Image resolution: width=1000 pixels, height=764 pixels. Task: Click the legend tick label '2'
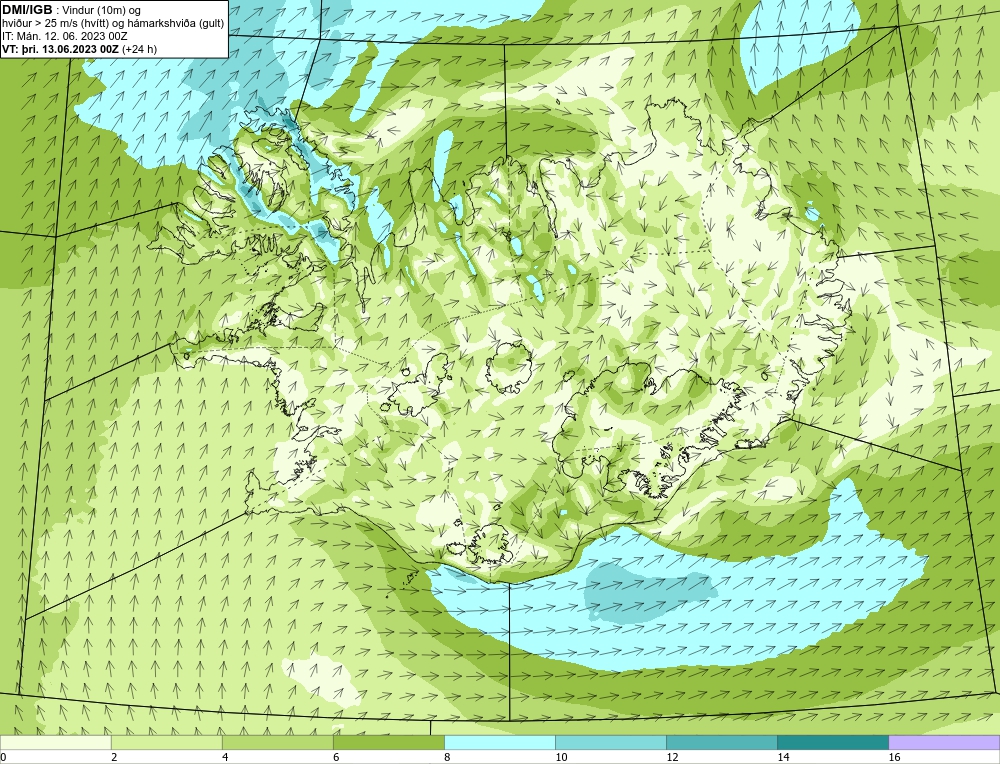(114, 757)
